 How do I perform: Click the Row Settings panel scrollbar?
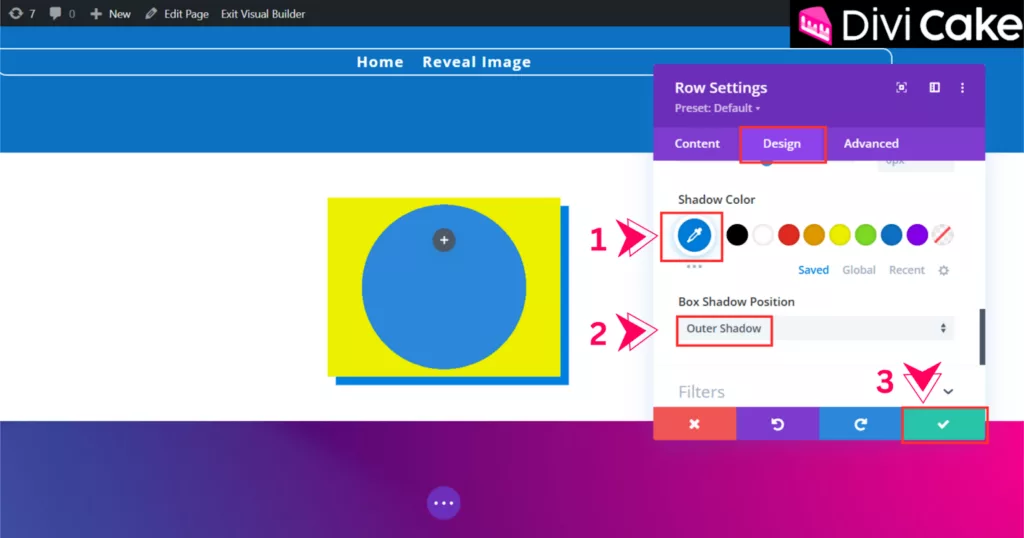[x=982, y=337]
